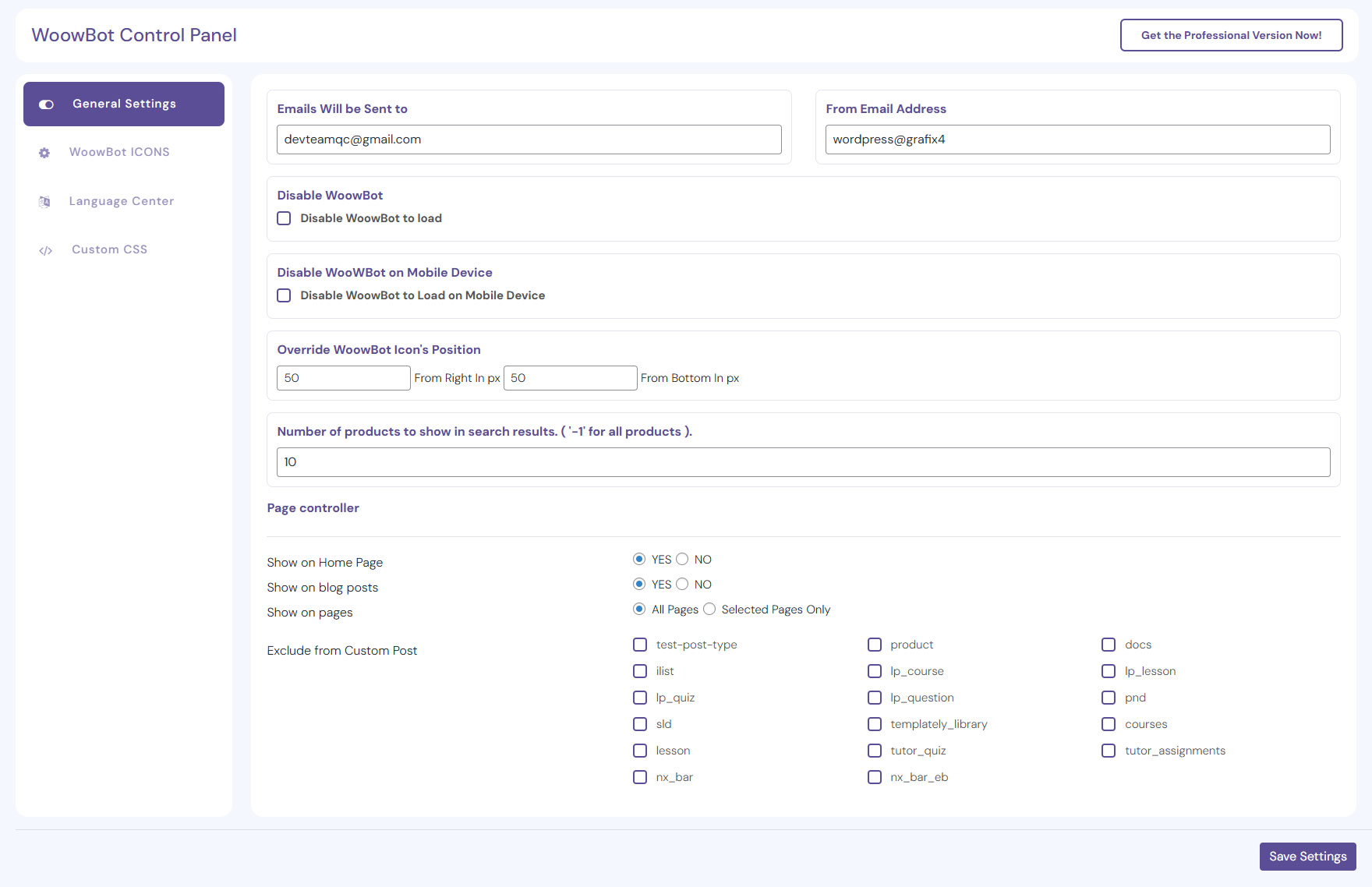Go to the Custom CSS tab
1372x887 pixels.
pyautogui.click(x=124, y=249)
